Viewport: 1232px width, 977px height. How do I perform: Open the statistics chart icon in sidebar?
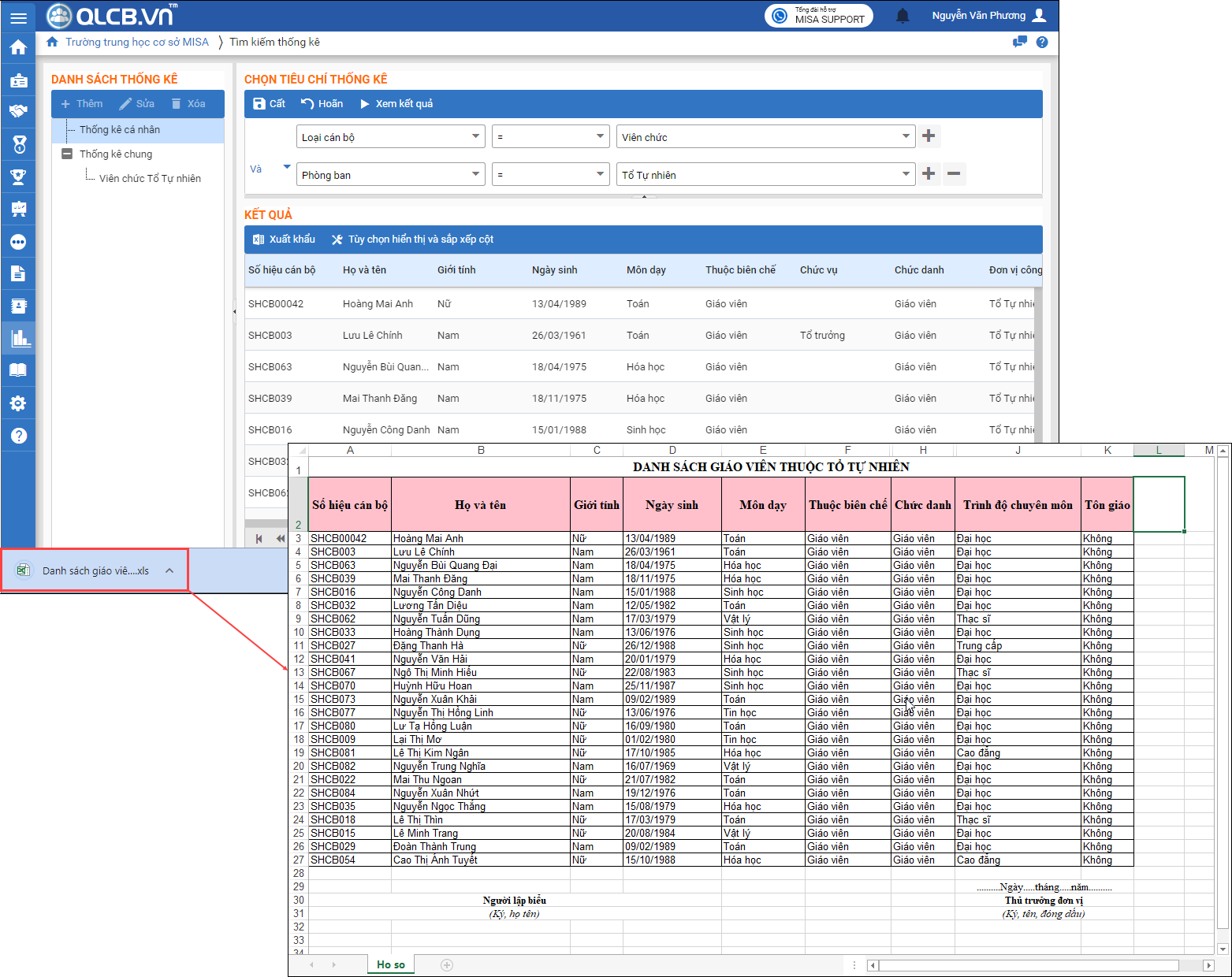(18, 339)
